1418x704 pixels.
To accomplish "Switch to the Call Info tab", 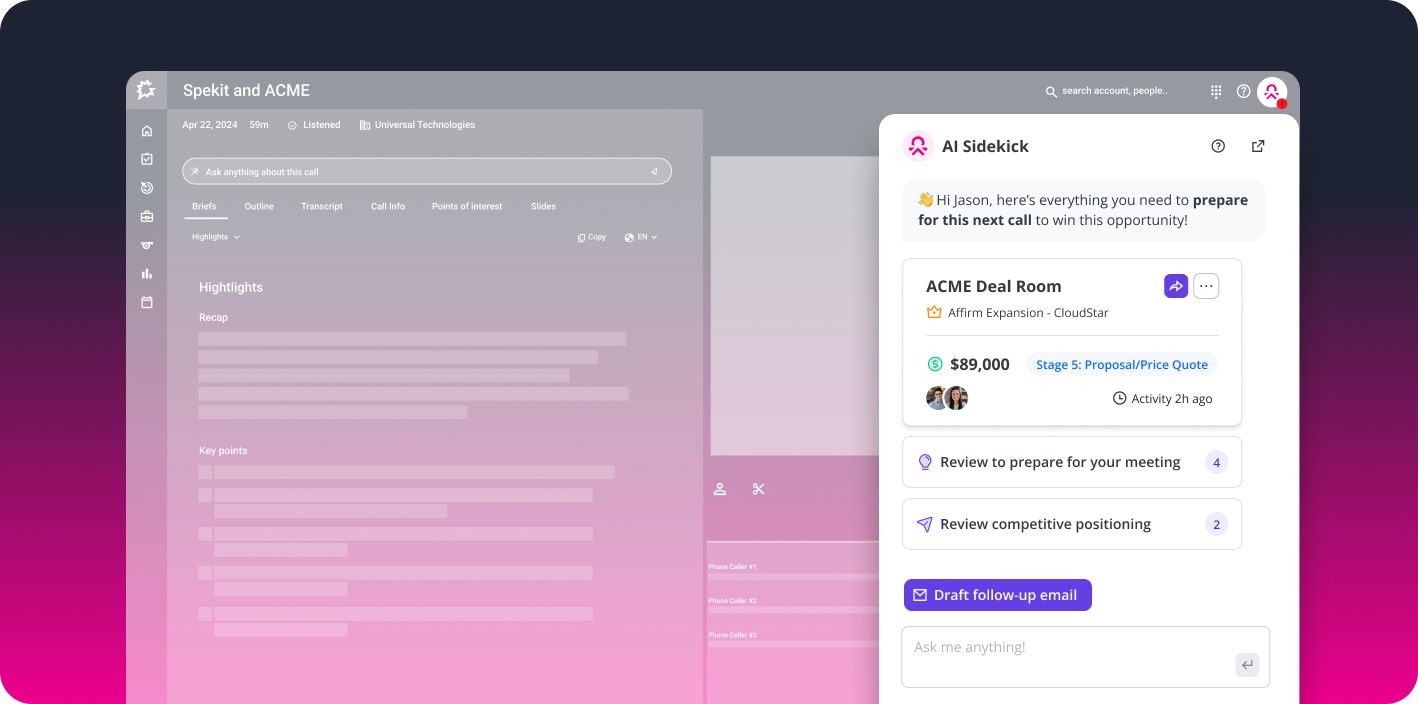I will (x=388, y=206).
